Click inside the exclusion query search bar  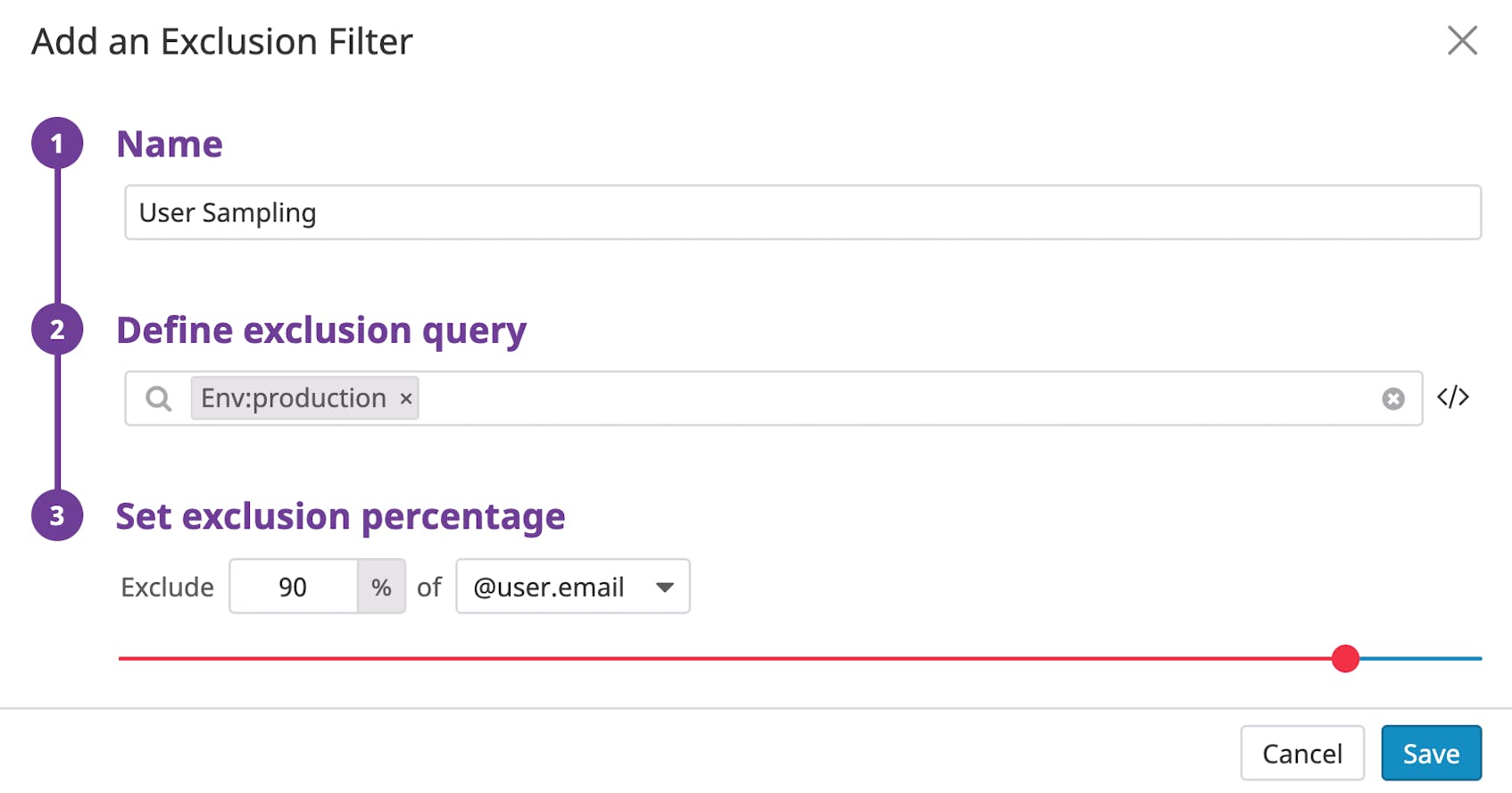pos(803,398)
